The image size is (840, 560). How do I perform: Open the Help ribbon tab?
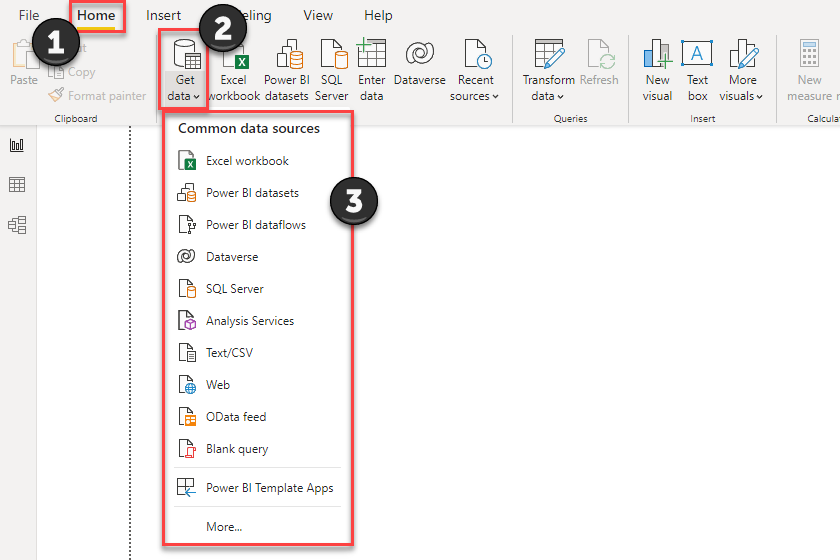pos(378,16)
